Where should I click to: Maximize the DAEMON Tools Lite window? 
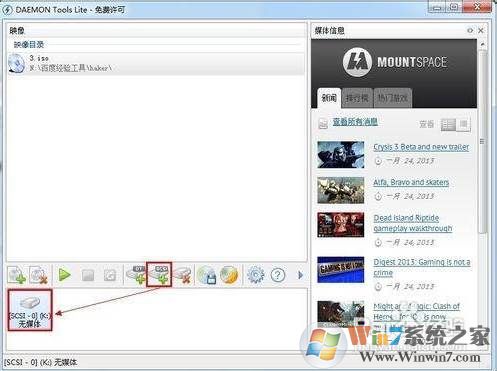tap(454, 7)
